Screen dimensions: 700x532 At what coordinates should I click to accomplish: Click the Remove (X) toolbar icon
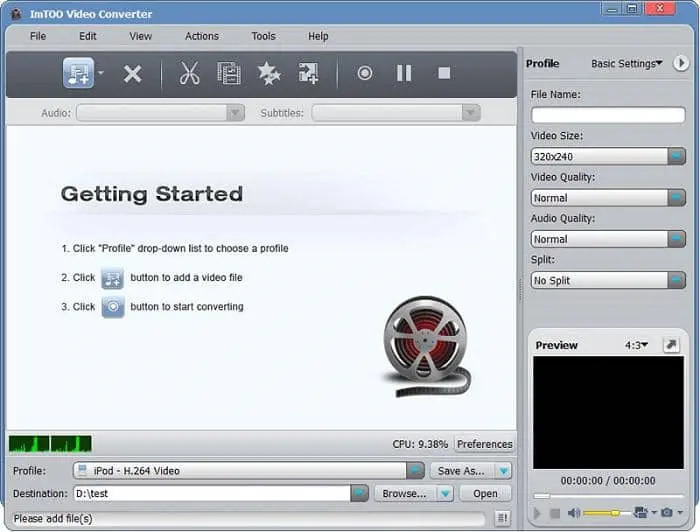(132, 73)
